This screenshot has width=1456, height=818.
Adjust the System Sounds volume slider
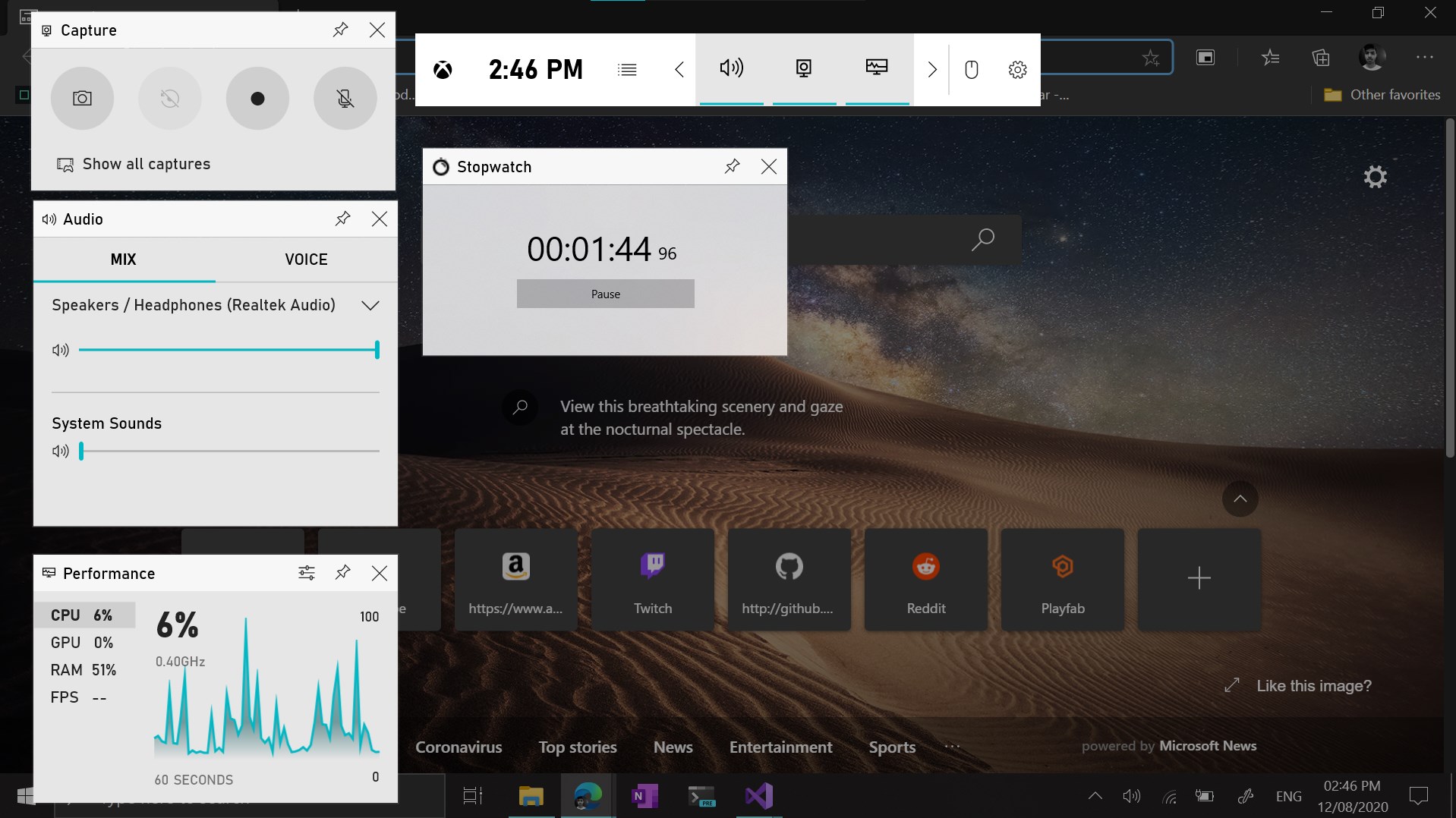(228, 451)
